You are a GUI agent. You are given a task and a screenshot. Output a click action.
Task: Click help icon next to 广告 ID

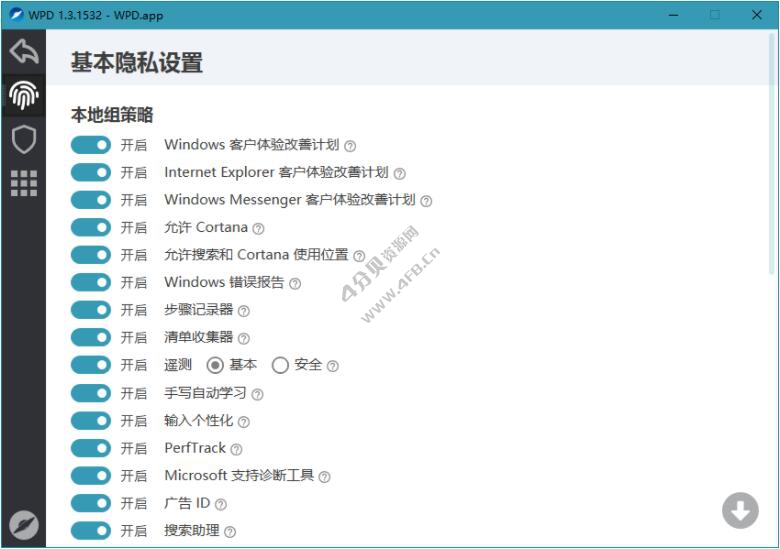tap(221, 505)
